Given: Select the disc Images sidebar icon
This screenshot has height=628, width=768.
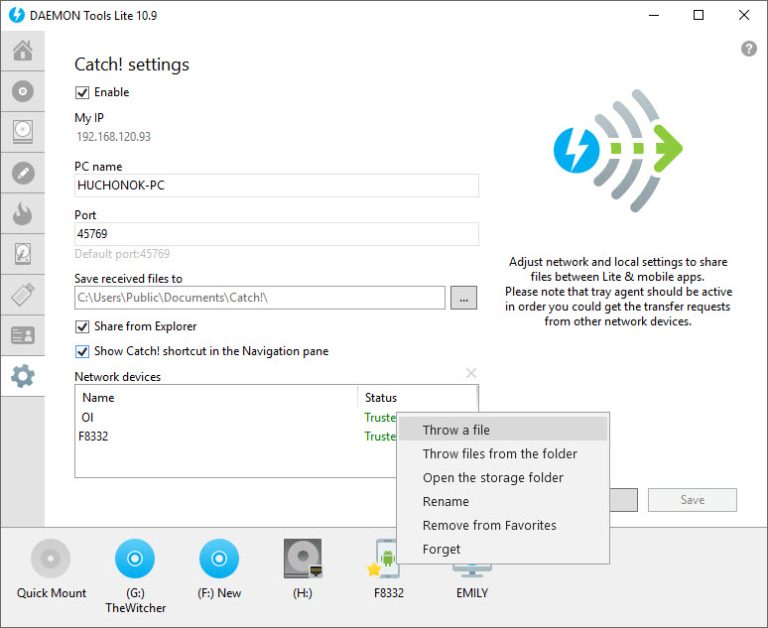Looking at the screenshot, I should coord(22,92).
